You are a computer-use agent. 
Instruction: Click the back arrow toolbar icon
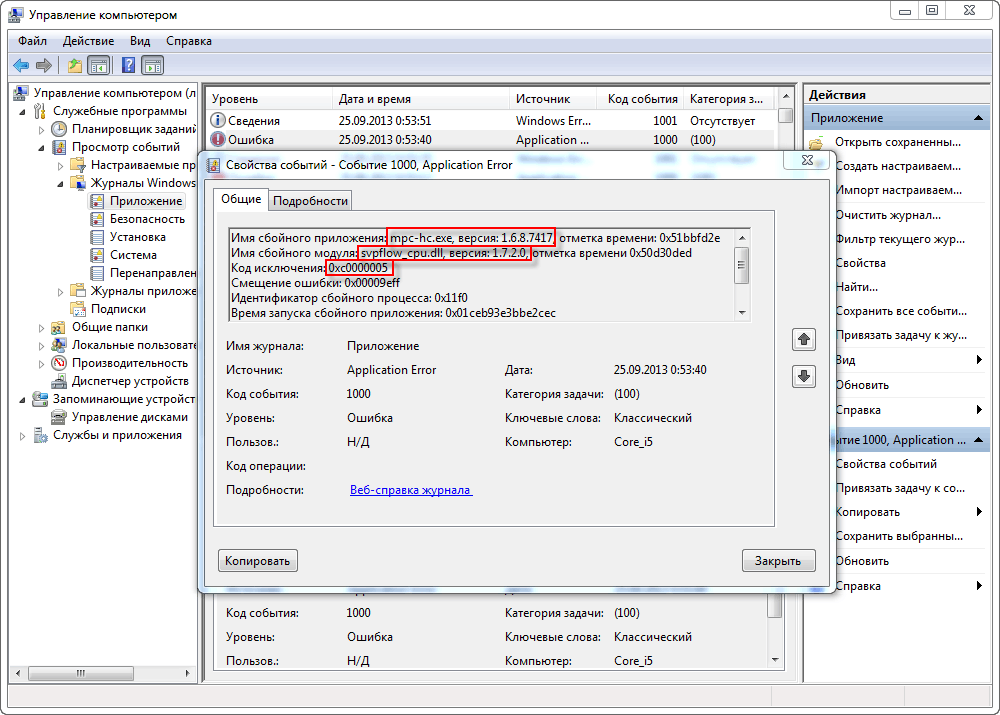pyautogui.click(x=21, y=65)
